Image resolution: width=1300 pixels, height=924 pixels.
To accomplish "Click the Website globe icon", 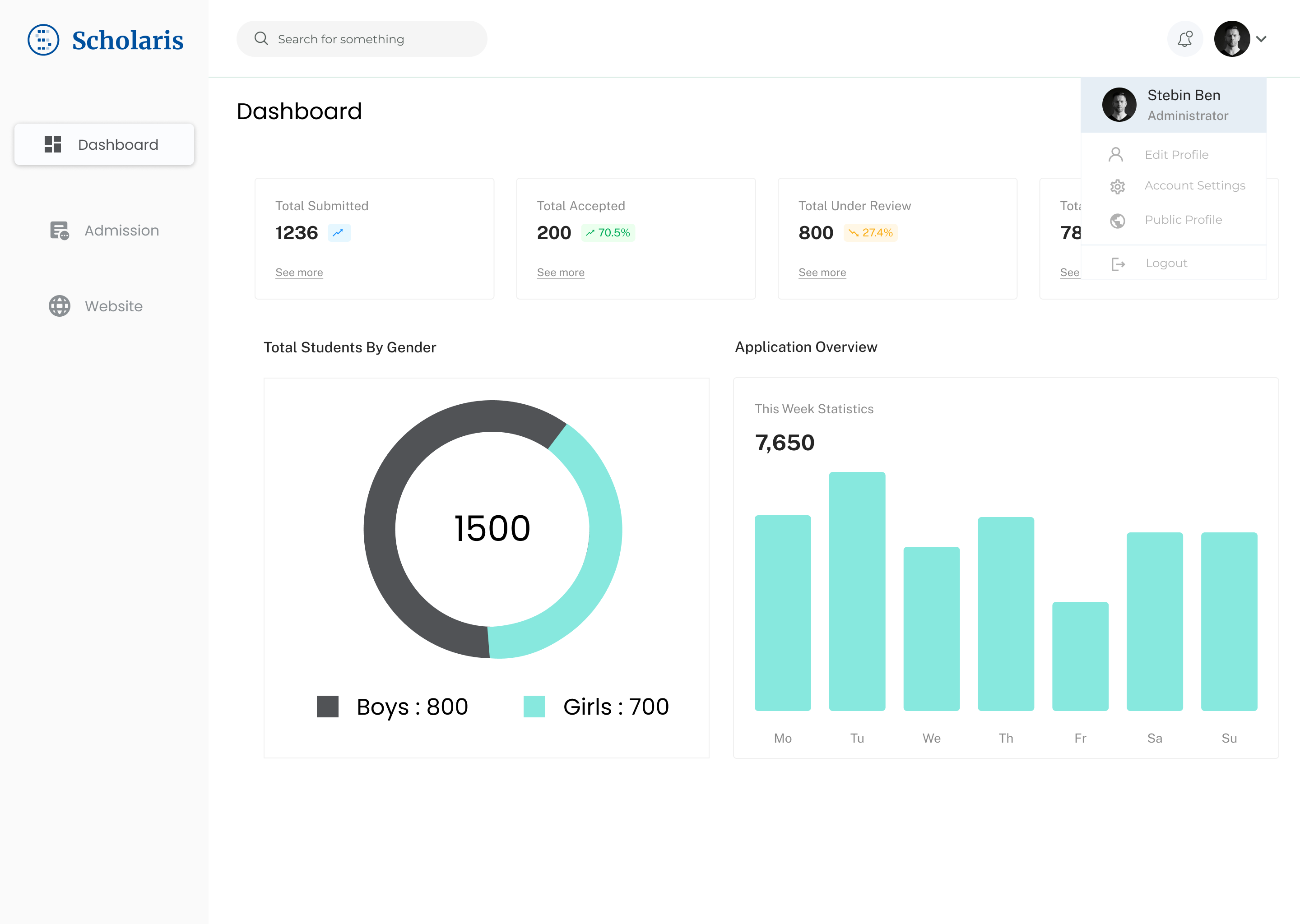I will click(x=59, y=306).
